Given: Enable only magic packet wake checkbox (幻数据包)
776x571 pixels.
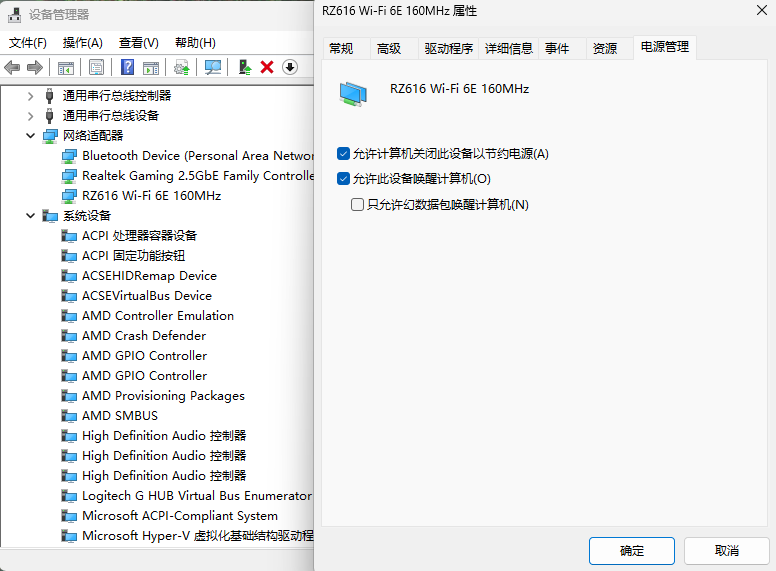Looking at the screenshot, I should [357, 204].
